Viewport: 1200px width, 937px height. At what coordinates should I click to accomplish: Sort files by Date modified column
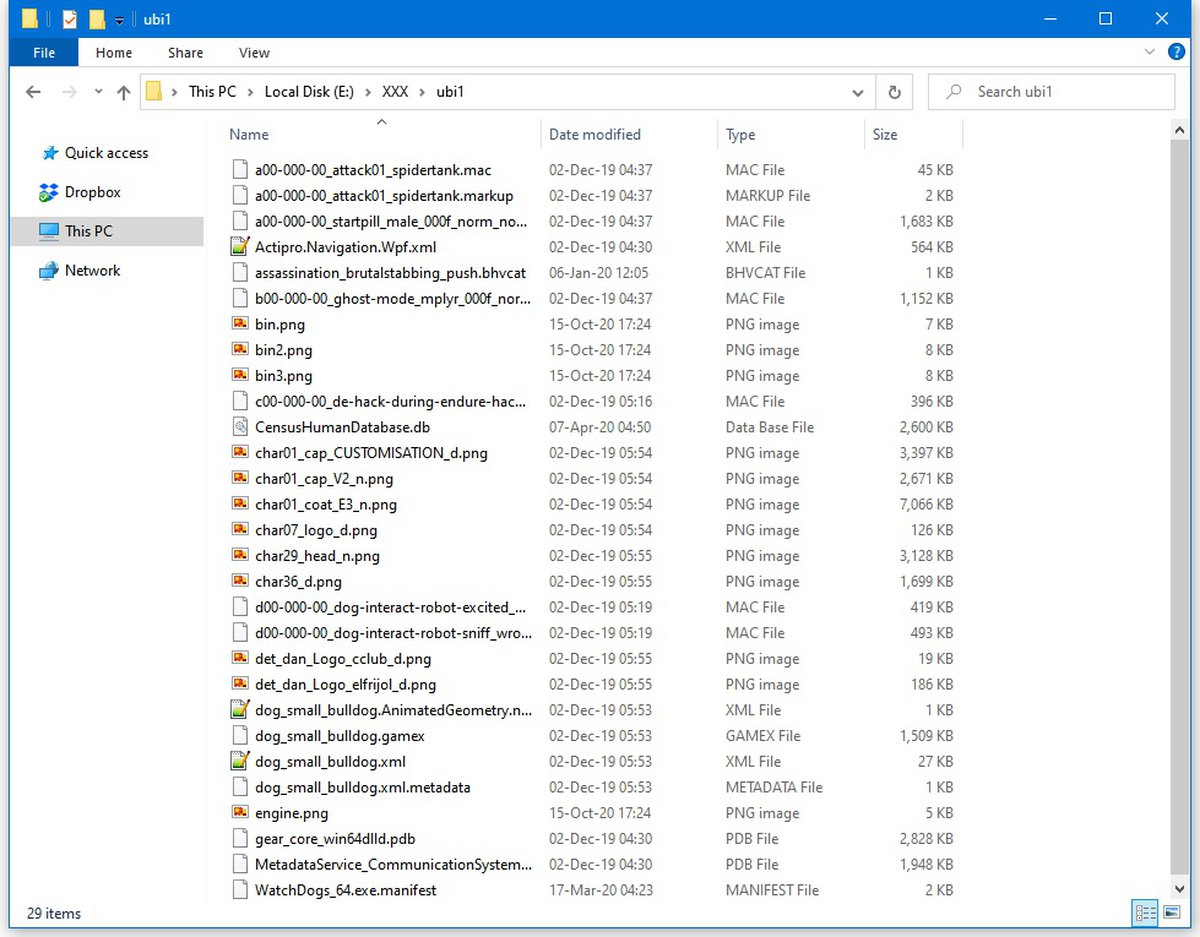click(595, 134)
